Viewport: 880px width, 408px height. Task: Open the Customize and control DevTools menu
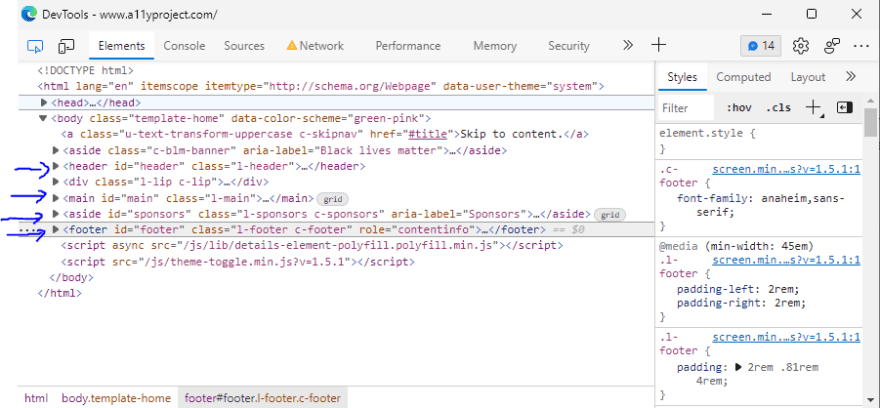tap(861, 46)
